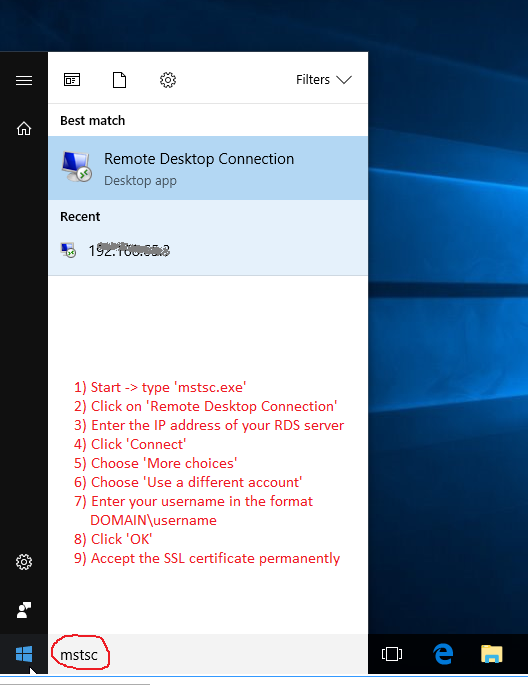Click the 'Best match' heading
Image resolution: width=528 pixels, height=685 pixels.
pyautogui.click(x=93, y=121)
